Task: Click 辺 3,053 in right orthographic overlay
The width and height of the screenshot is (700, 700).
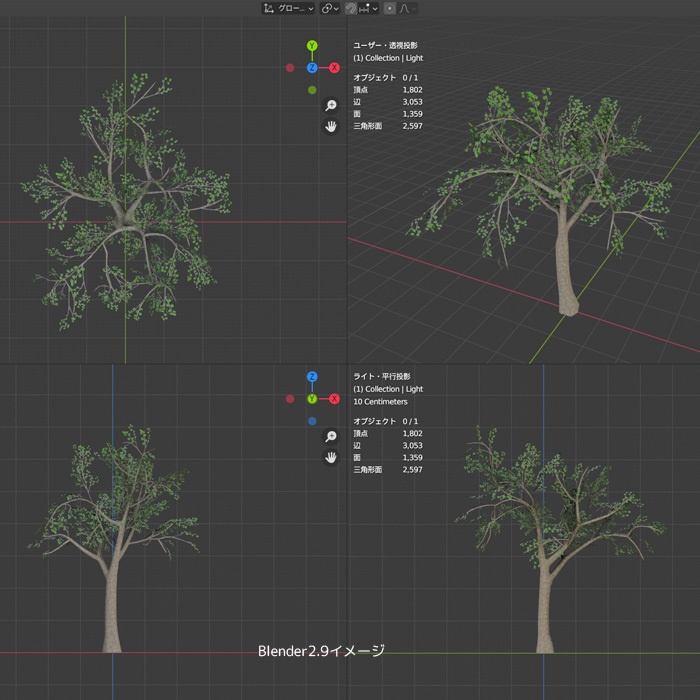Action: 388,446
